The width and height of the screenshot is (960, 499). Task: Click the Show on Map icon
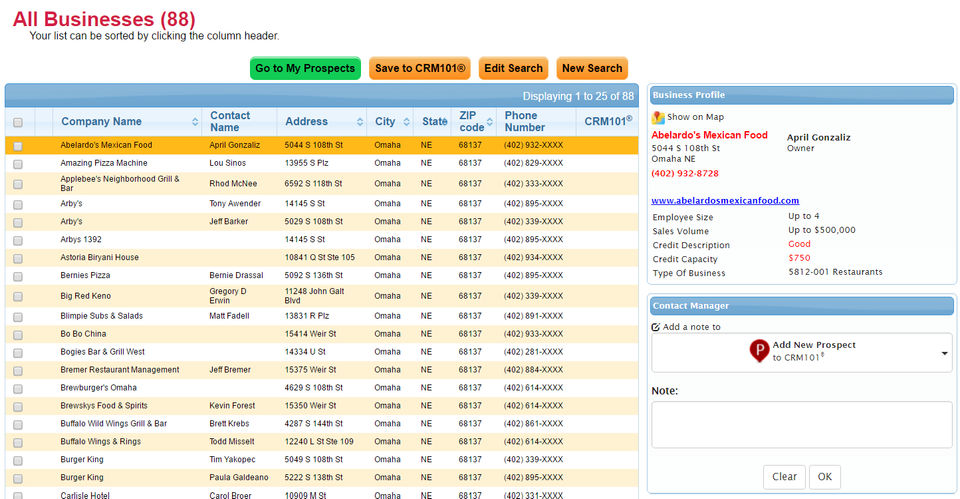[x=658, y=117]
